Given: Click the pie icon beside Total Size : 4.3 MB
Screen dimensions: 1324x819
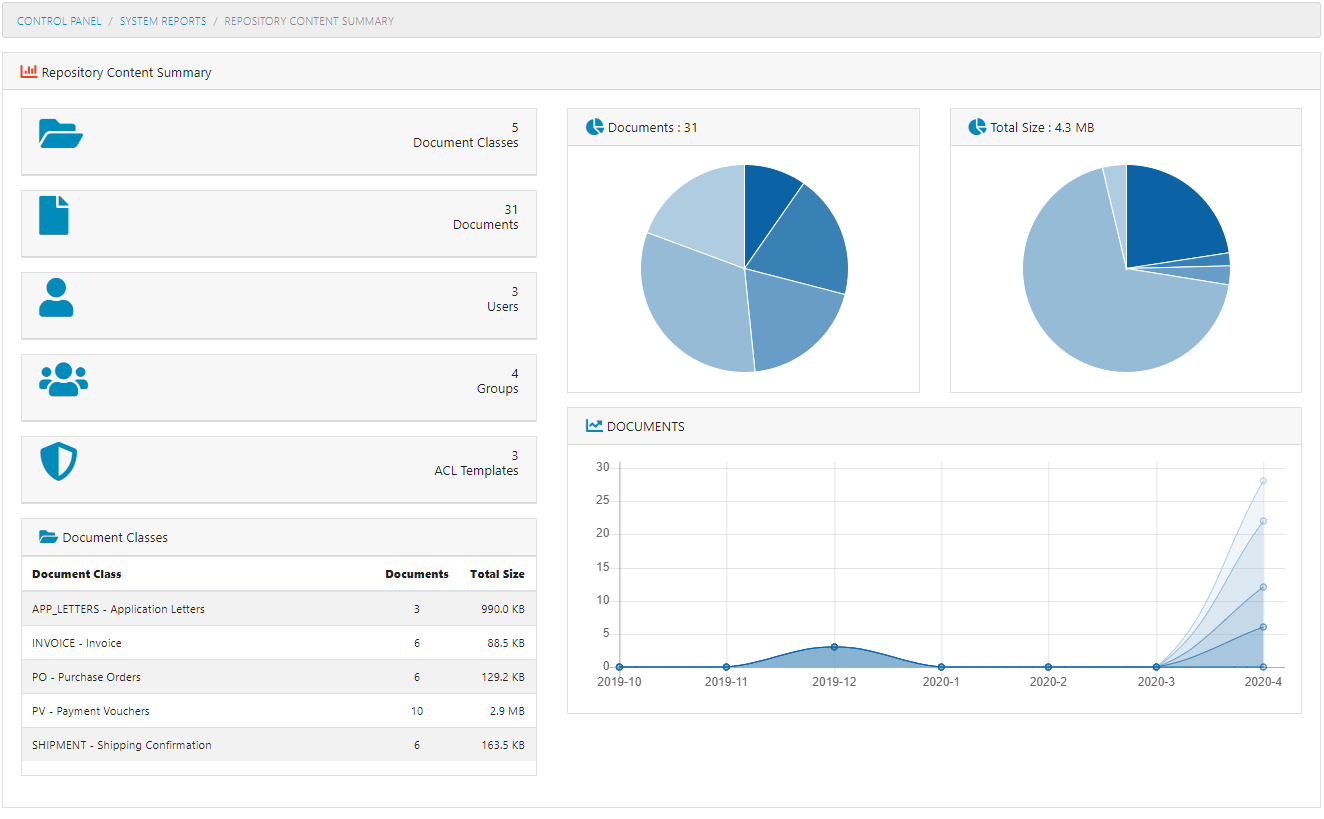Looking at the screenshot, I should [976, 127].
